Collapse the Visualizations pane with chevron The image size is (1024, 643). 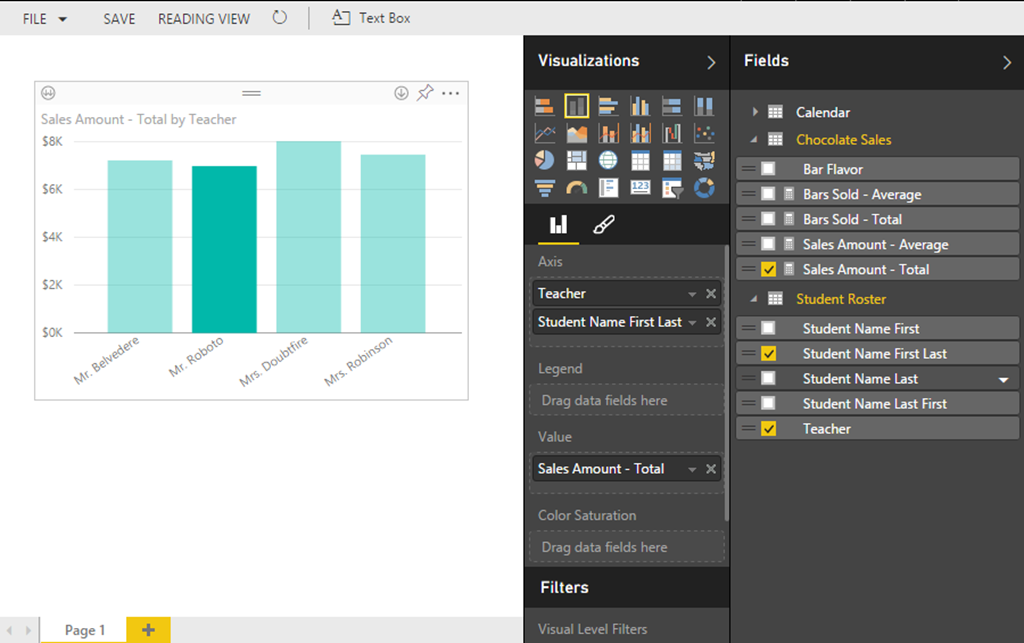click(x=711, y=62)
